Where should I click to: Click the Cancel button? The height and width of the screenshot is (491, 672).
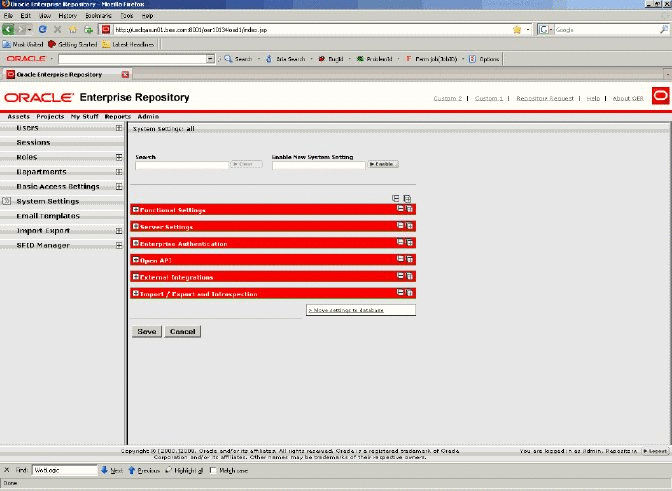point(183,331)
